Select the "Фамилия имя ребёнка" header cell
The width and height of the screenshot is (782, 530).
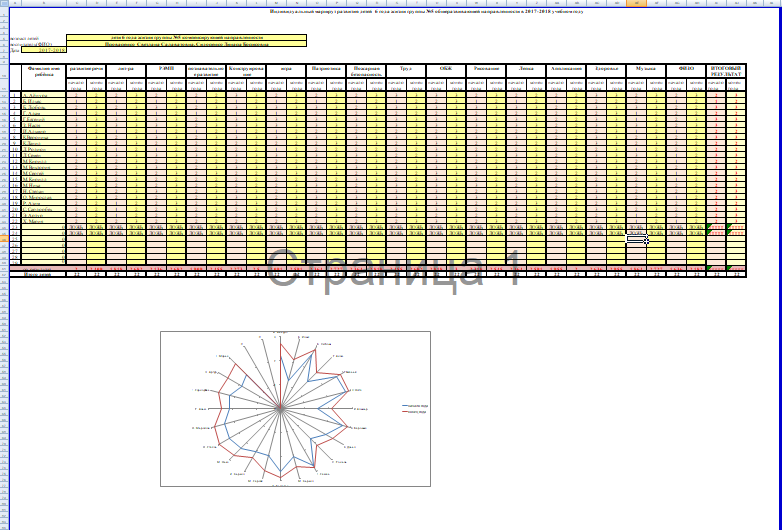43,72
